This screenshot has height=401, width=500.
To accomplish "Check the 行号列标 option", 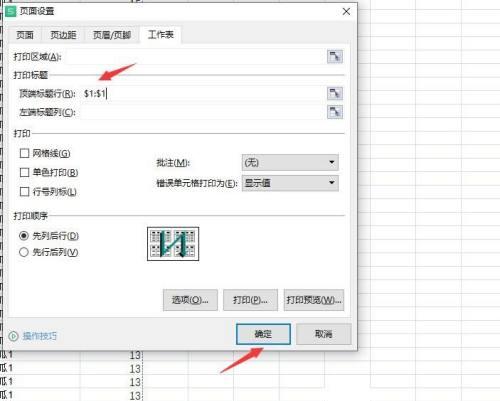I will [24, 192].
